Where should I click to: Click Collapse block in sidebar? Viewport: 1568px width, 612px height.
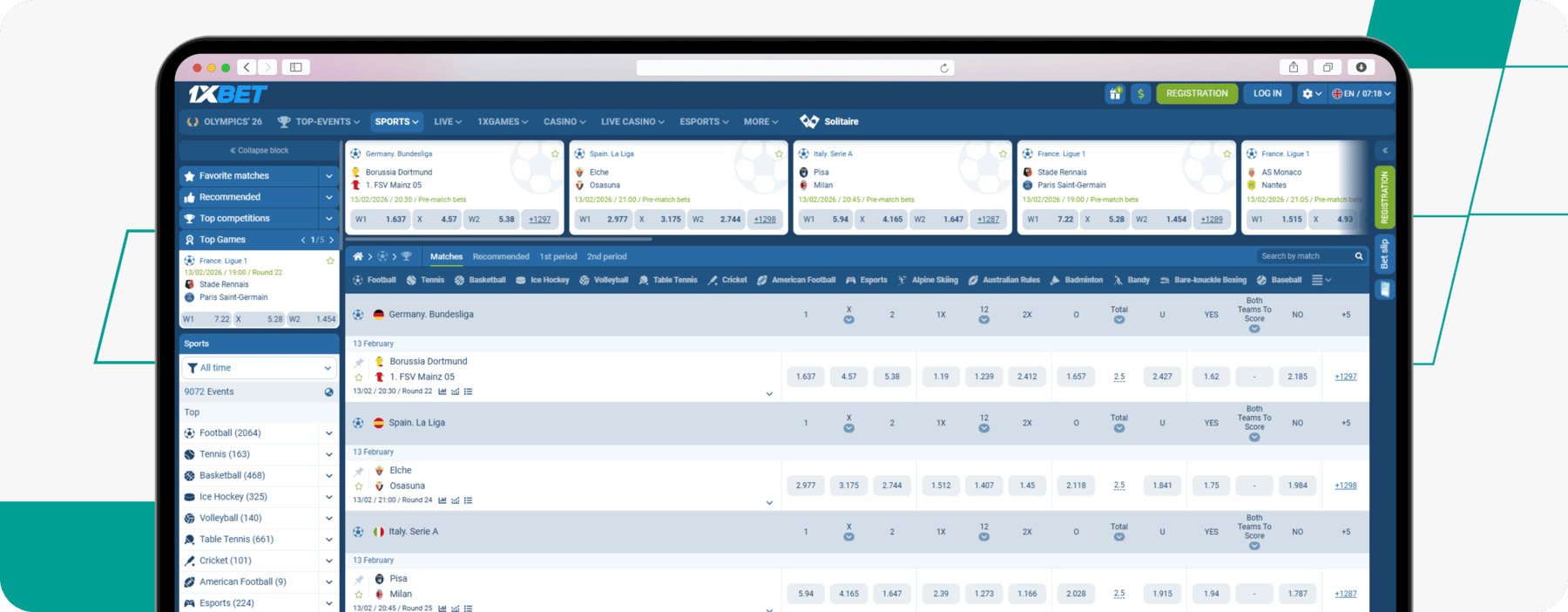pyautogui.click(x=259, y=150)
